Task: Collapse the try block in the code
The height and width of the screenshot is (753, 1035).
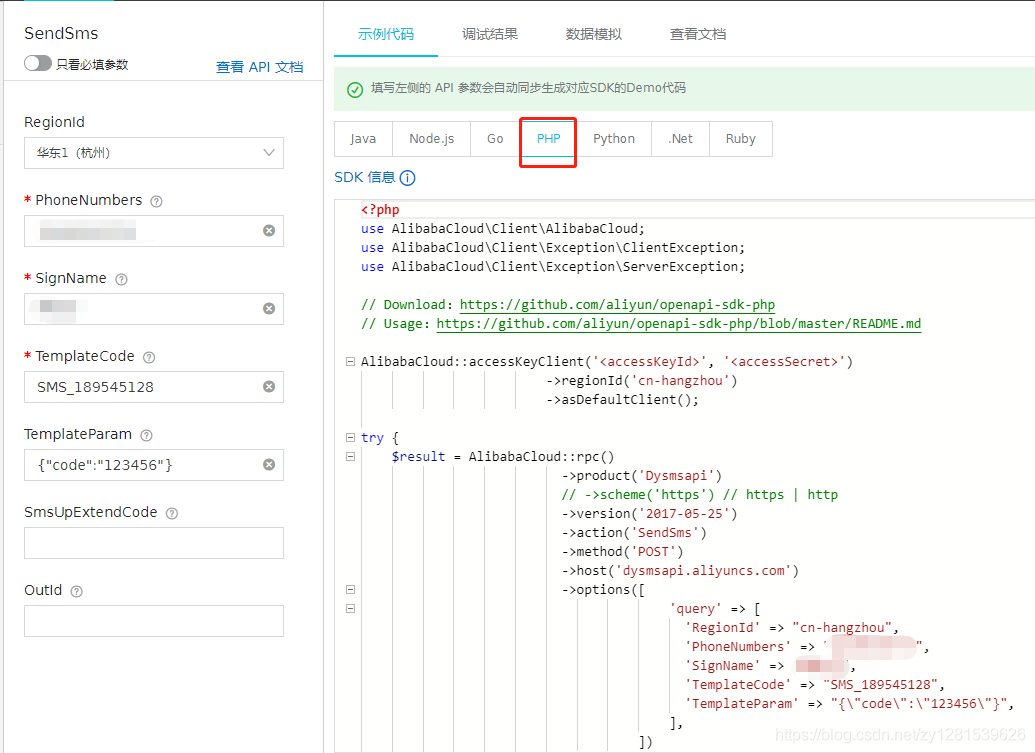Action: click(x=350, y=438)
